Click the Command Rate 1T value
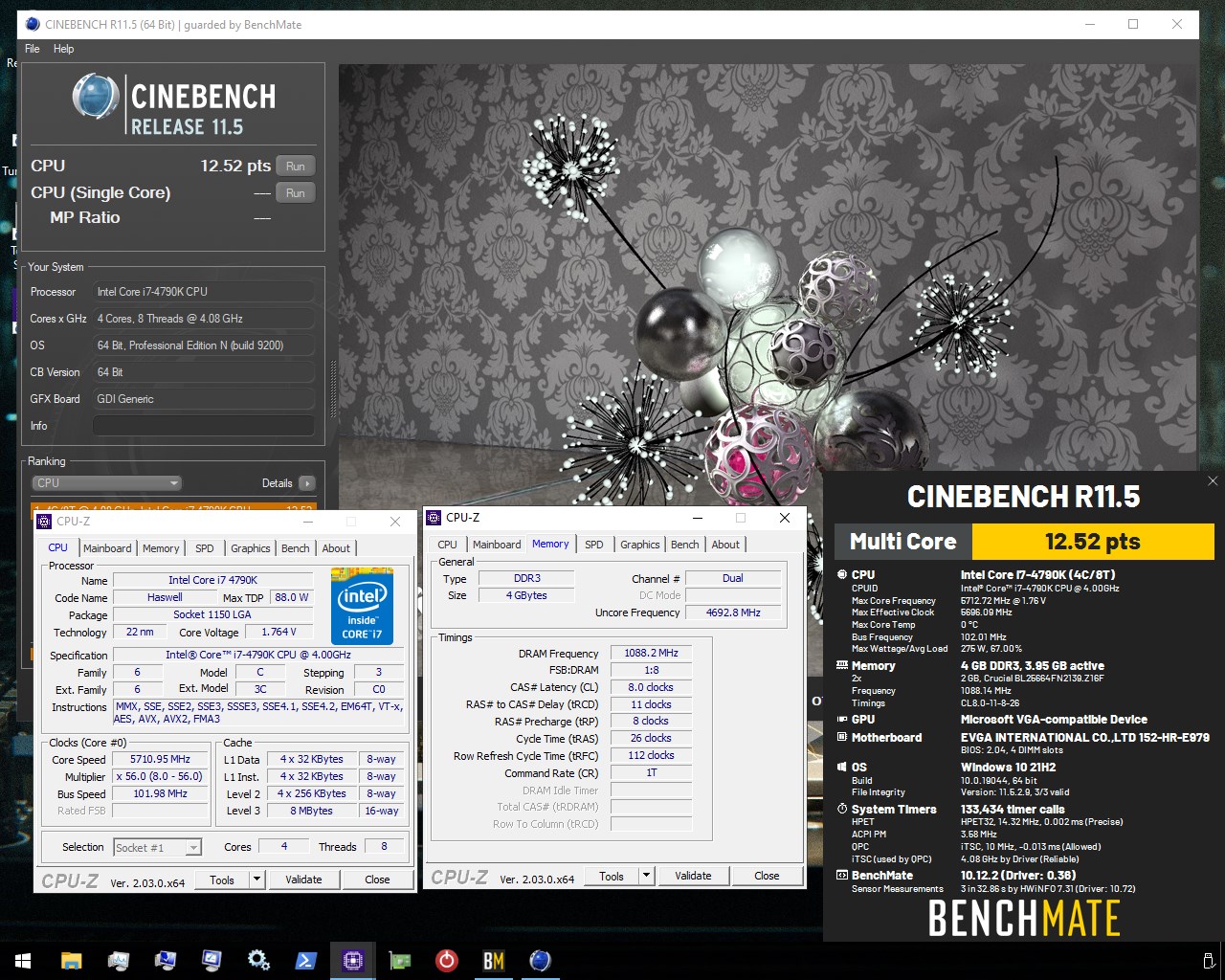1225x980 pixels. (651, 772)
